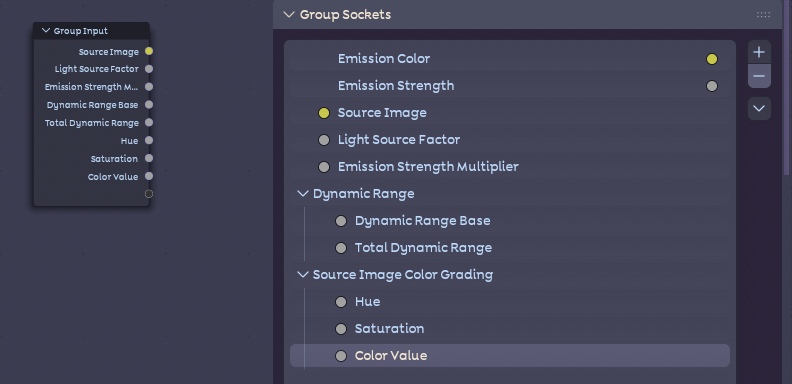
Task: Click the empty bottom socket of Group Input node
Action: 149,194
